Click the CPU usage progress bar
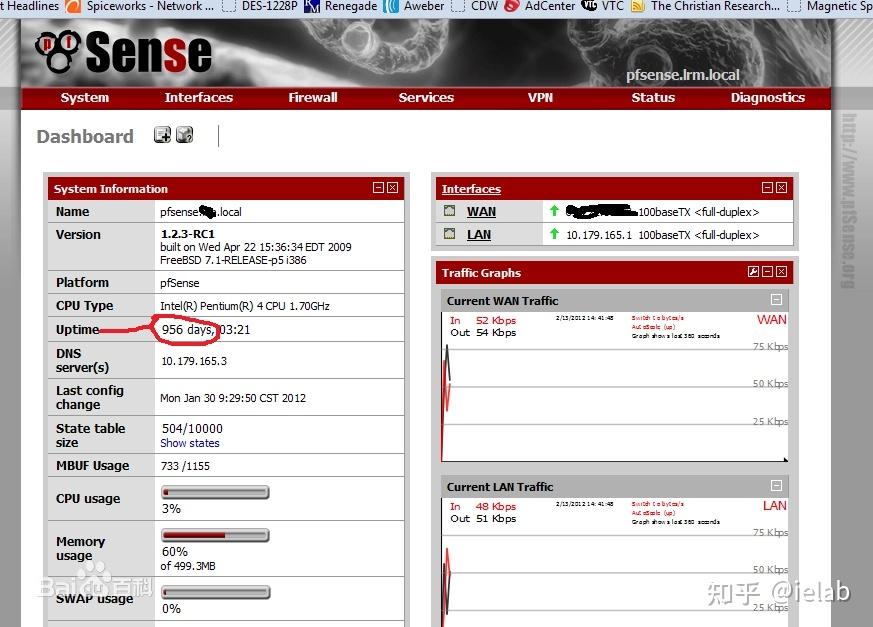The height and width of the screenshot is (627, 873). pos(215,492)
